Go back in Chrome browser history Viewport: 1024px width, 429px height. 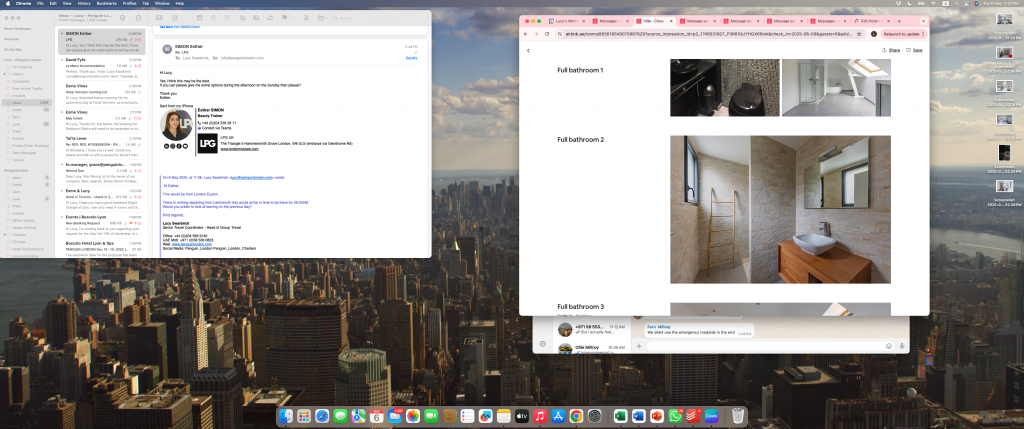(x=526, y=33)
